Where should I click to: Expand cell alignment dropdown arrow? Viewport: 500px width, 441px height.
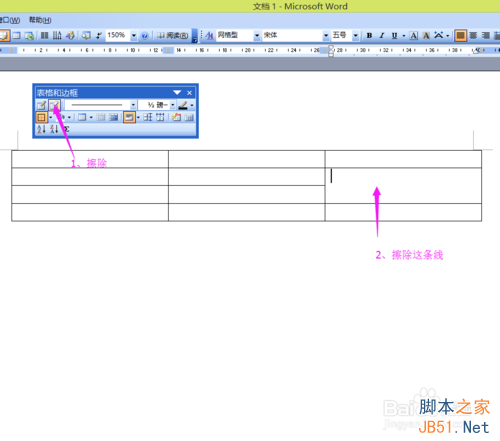[138, 117]
